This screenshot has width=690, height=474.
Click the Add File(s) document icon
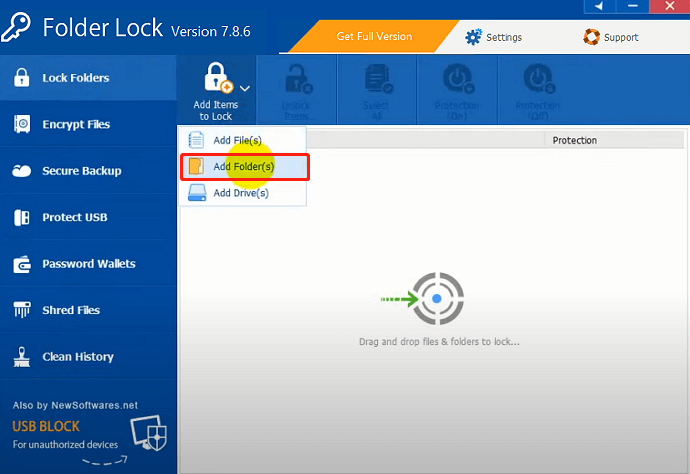click(196, 140)
